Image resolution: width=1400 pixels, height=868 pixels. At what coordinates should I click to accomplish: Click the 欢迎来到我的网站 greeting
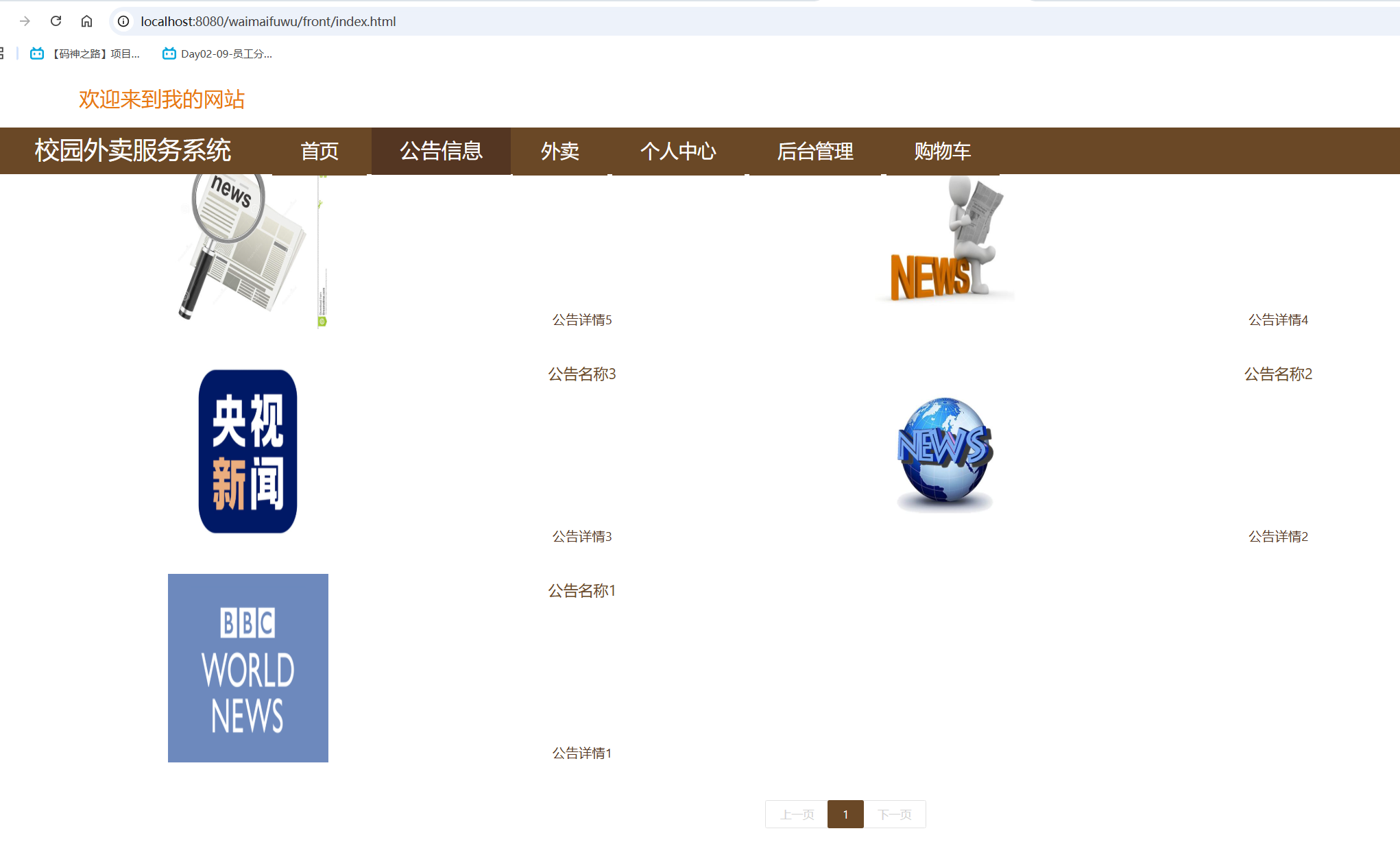click(162, 99)
